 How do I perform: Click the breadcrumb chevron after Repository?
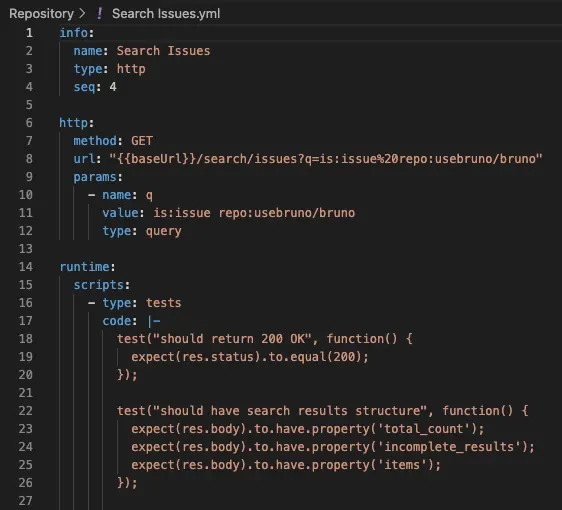pyautogui.click(x=82, y=14)
